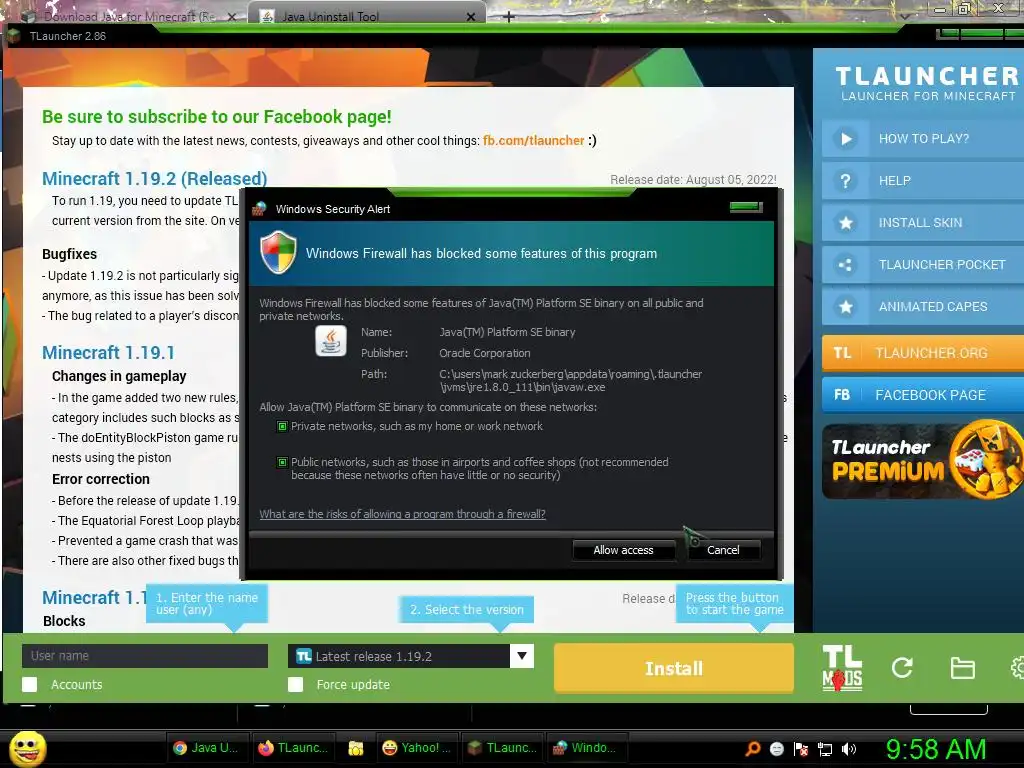Open the fb.com/tlauncher link
Screen dimensions: 1024x768
pyautogui.click(x=534, y=140)
